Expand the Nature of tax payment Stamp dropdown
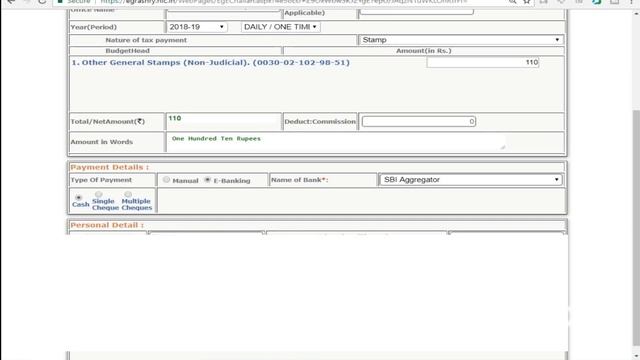640x360 pixels. click(461, 40)
